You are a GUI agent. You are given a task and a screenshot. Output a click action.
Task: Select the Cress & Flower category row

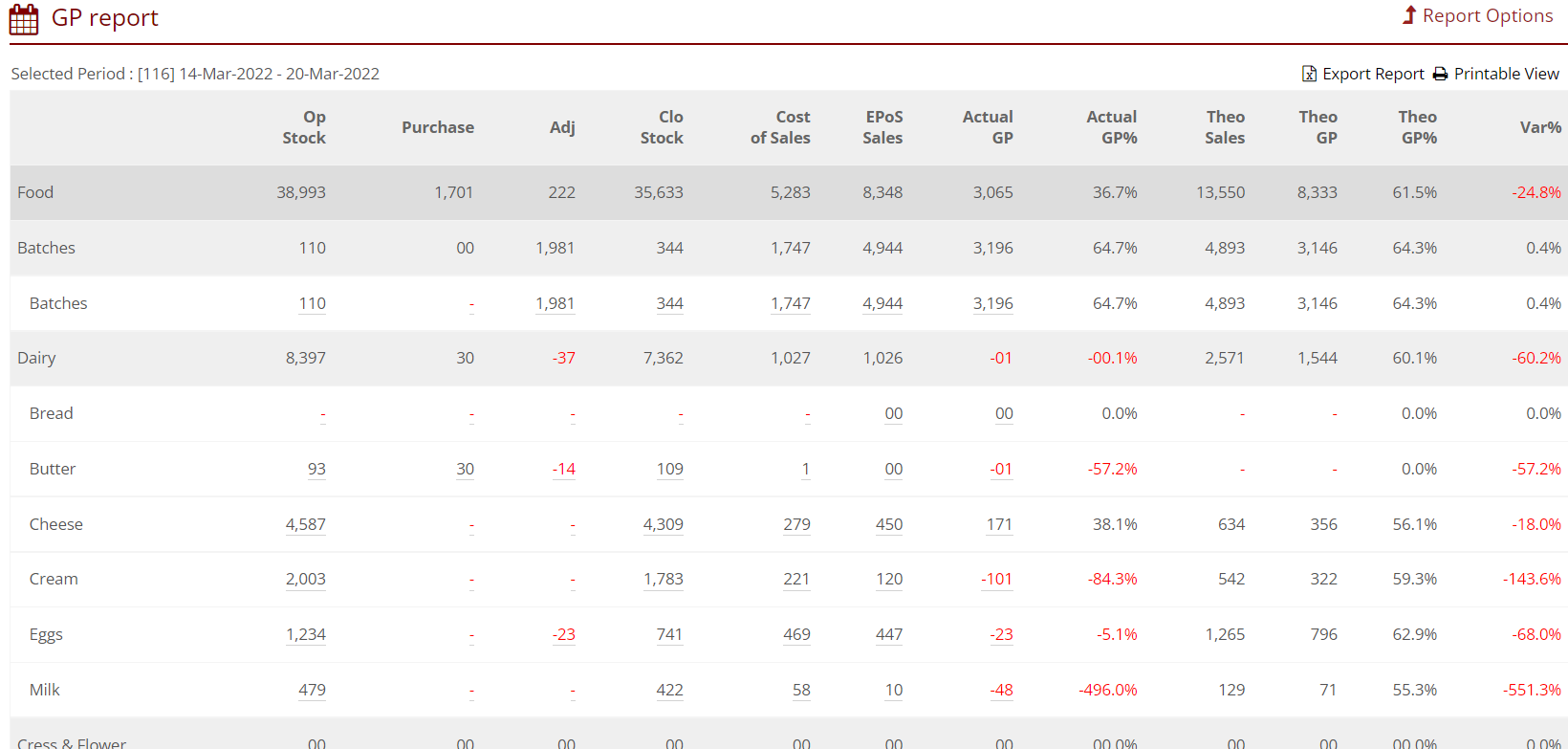click(x=72, y=741)
